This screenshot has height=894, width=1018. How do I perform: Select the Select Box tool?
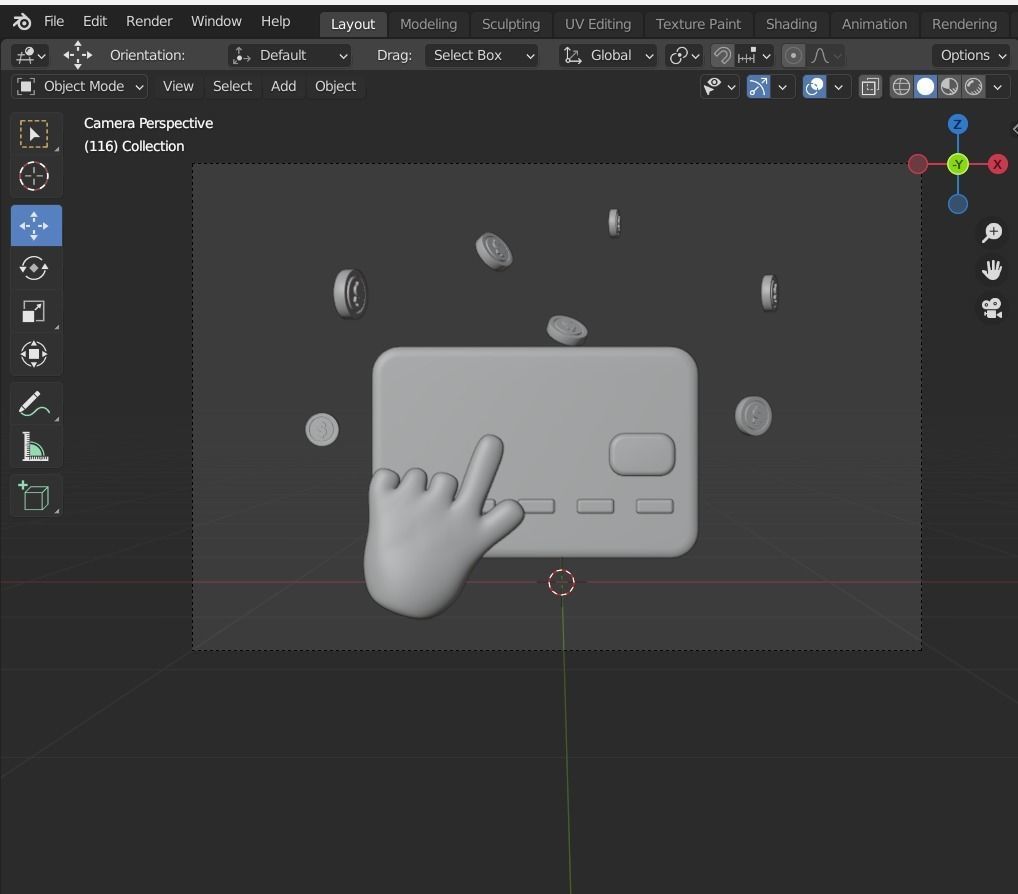[34, 134]
